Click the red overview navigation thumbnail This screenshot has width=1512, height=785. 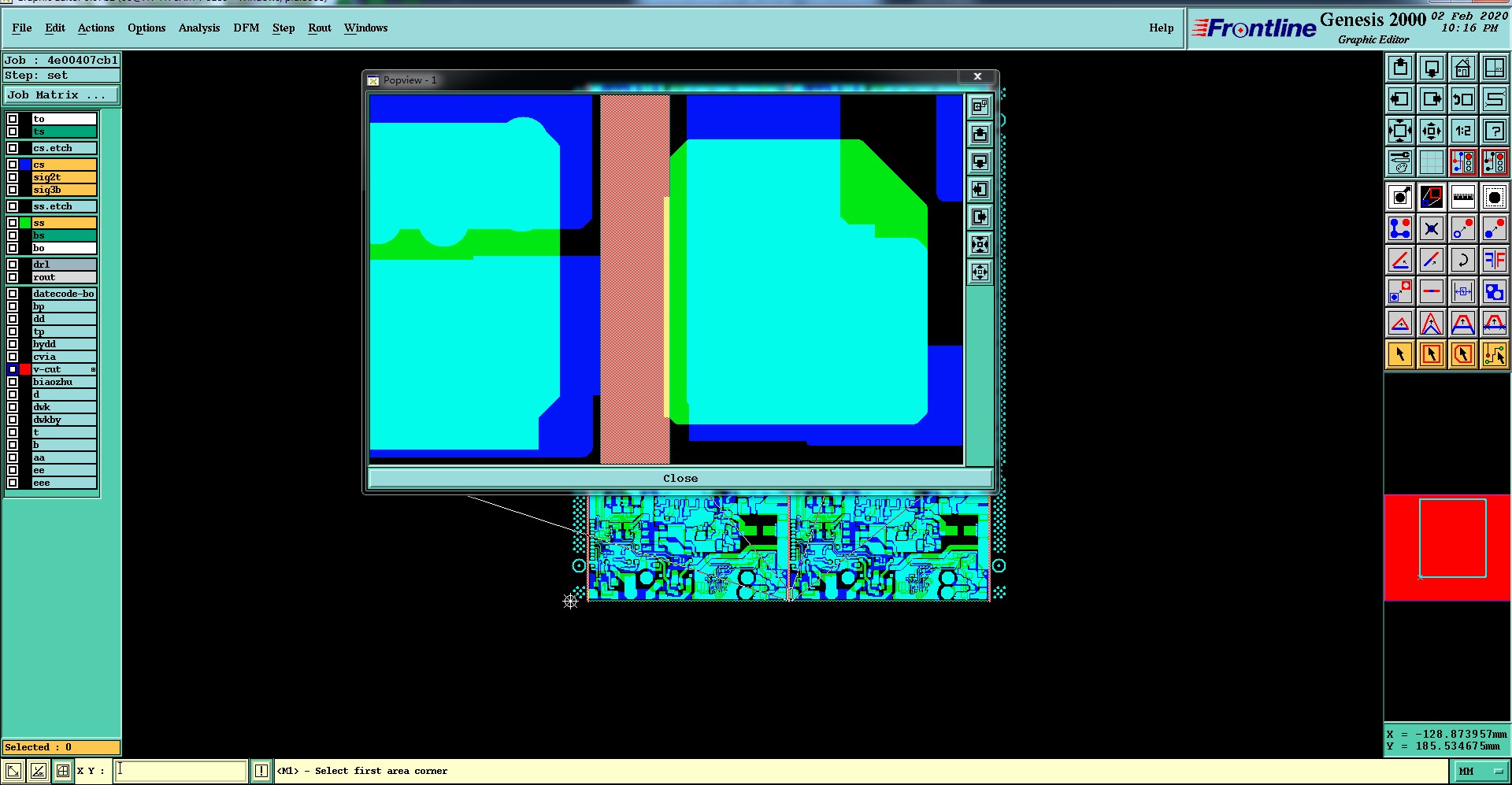(x=1447, y=547)
